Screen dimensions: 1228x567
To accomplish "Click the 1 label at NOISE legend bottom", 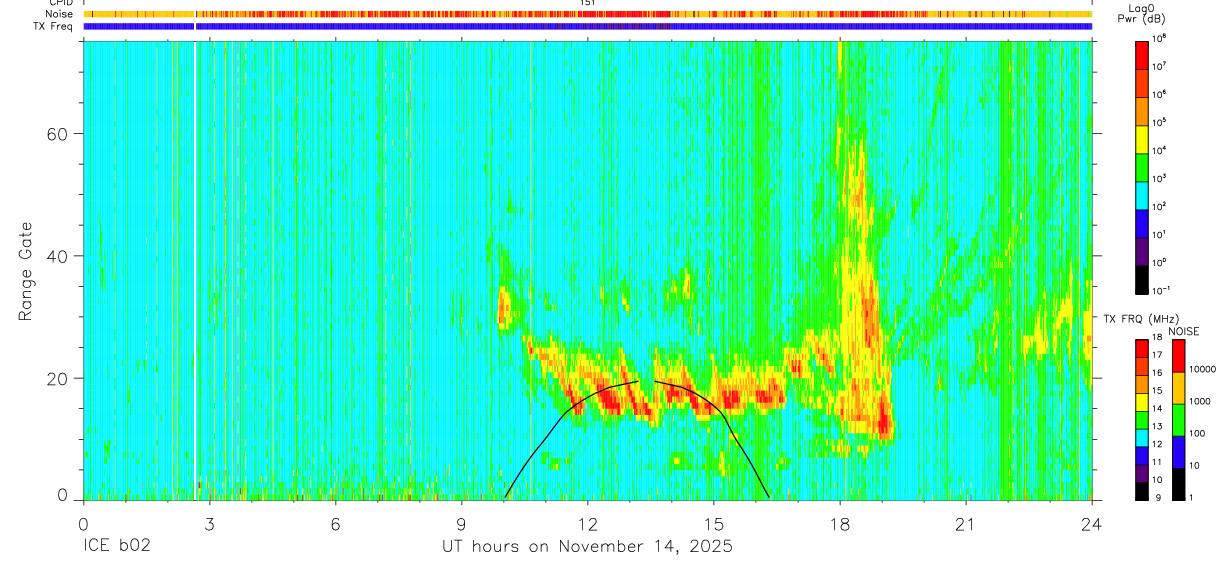I will point(1191,497).
